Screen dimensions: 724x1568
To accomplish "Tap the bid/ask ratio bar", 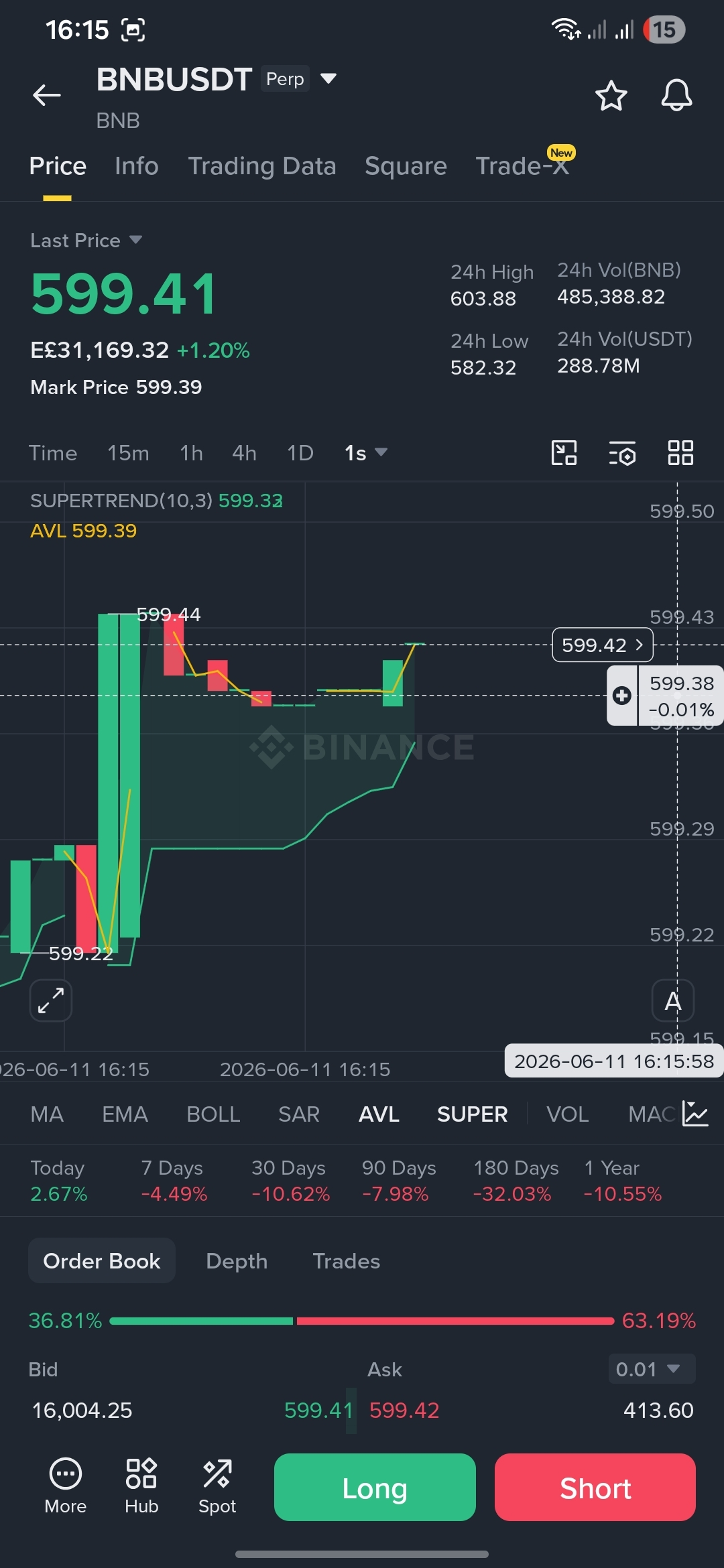I will (362, 1321).
